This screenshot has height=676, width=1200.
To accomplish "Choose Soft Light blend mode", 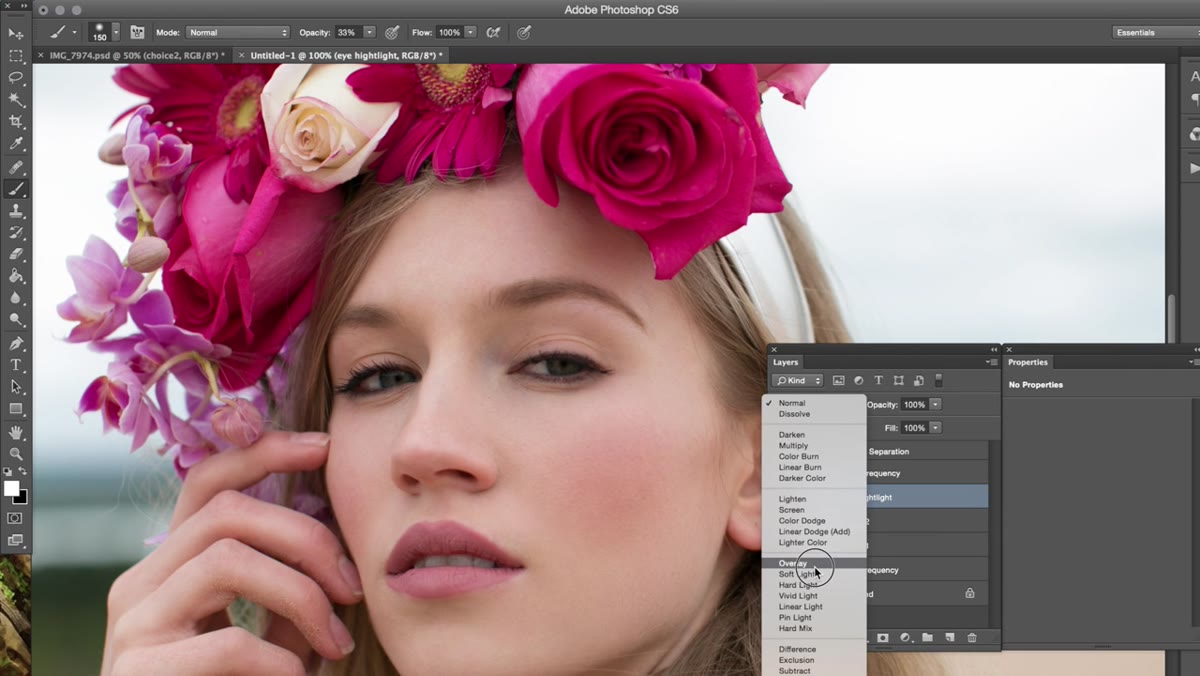I will (815, 575).
